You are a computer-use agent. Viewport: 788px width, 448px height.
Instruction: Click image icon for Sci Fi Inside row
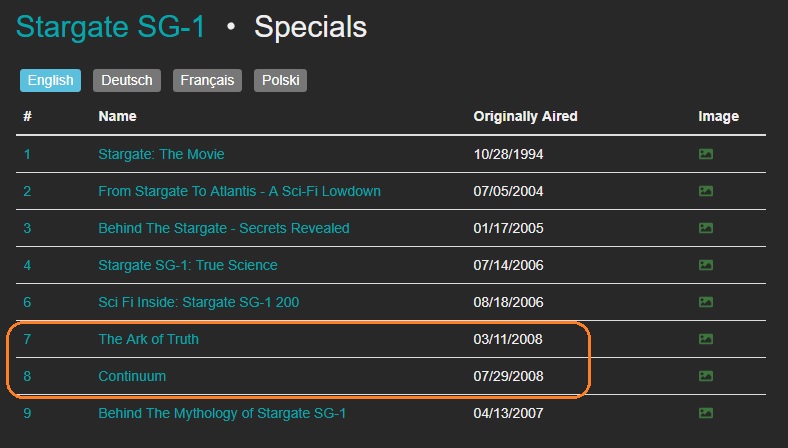(705, 302)
